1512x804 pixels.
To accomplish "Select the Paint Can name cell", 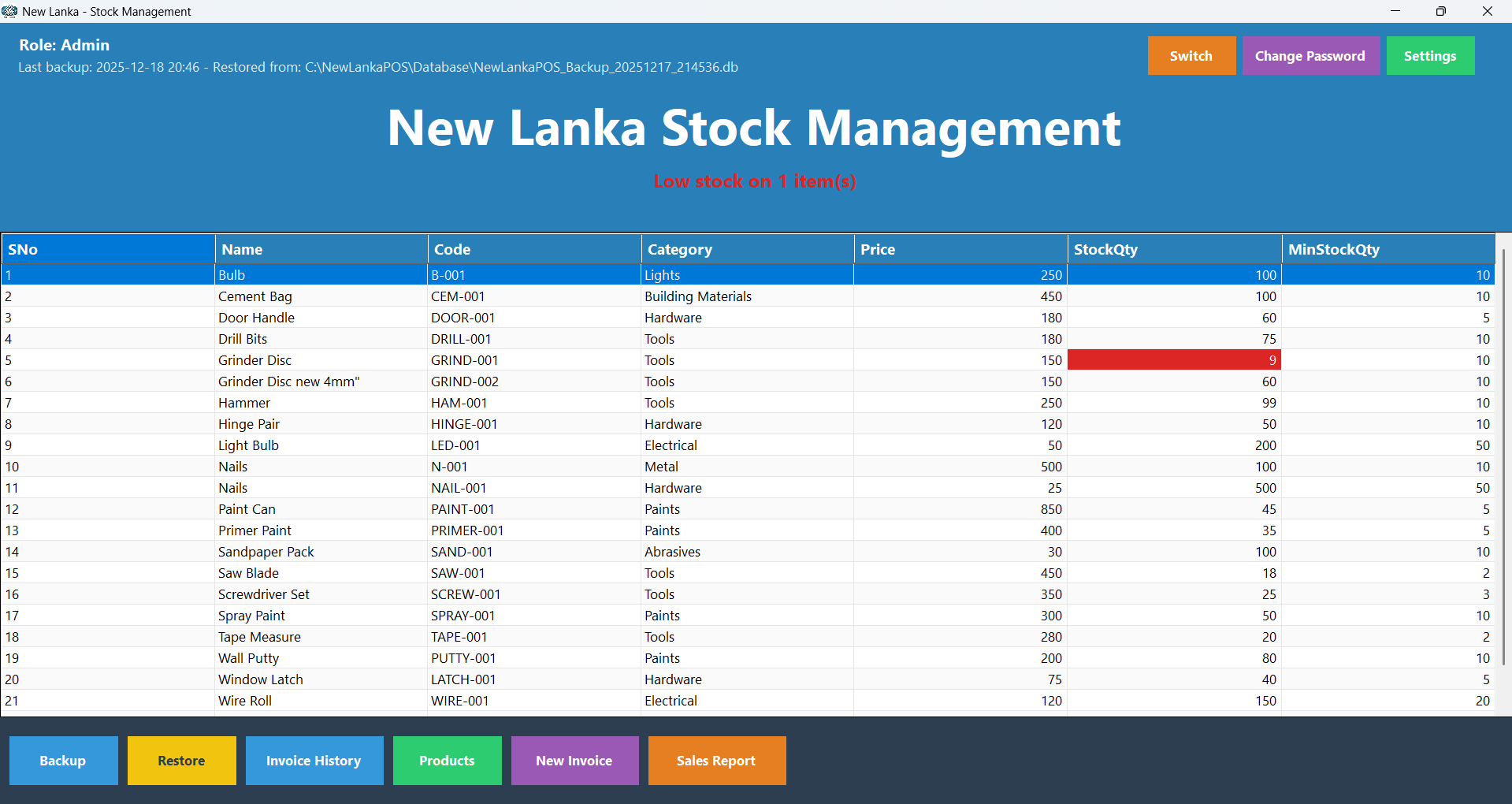I will click(x=321, y=509).
